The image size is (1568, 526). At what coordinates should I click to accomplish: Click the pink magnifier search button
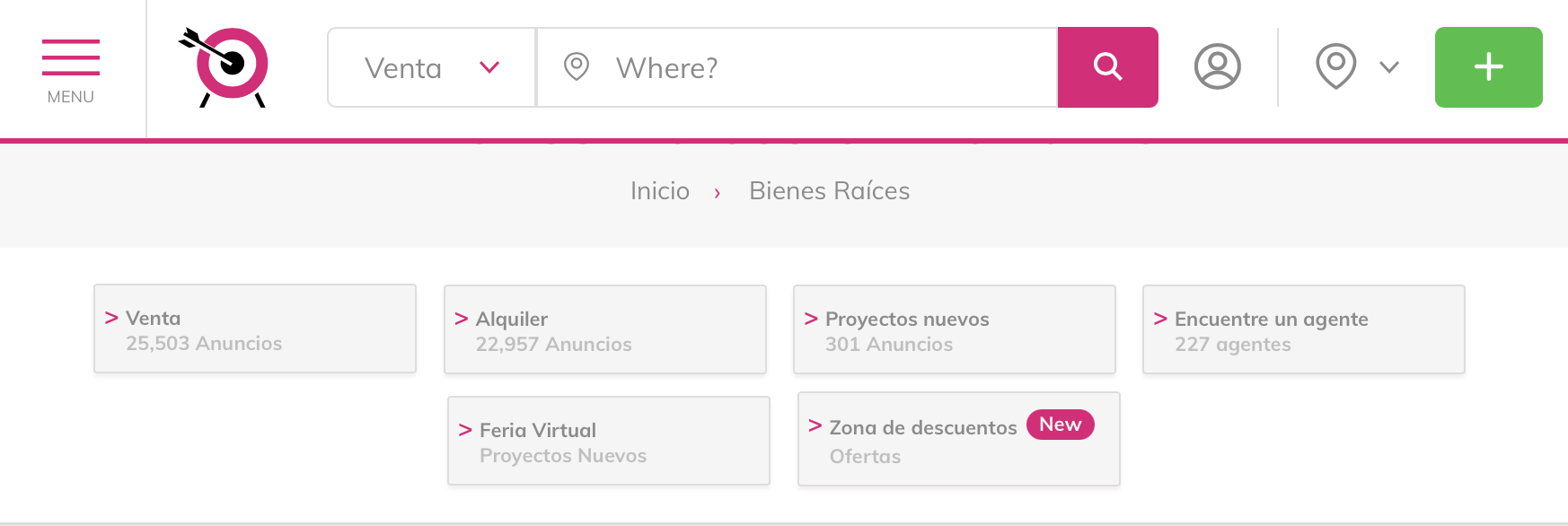click(x=1108, y=67)
